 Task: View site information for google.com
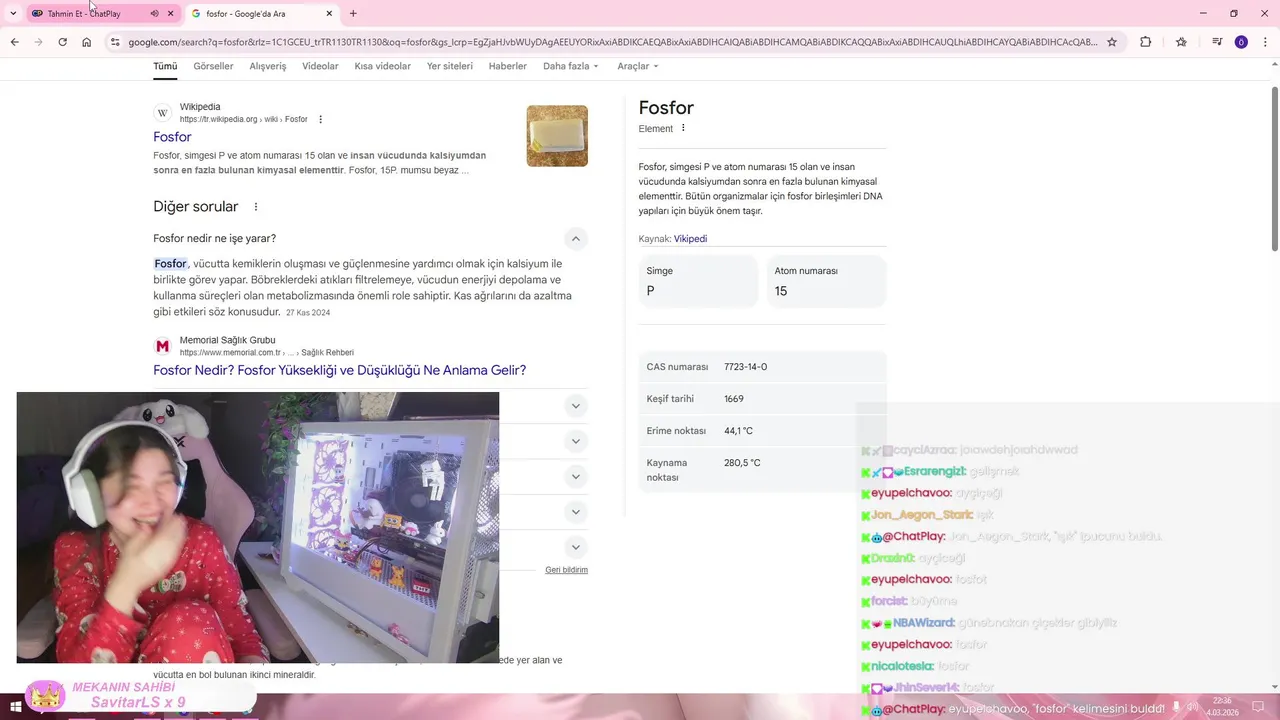115,42
